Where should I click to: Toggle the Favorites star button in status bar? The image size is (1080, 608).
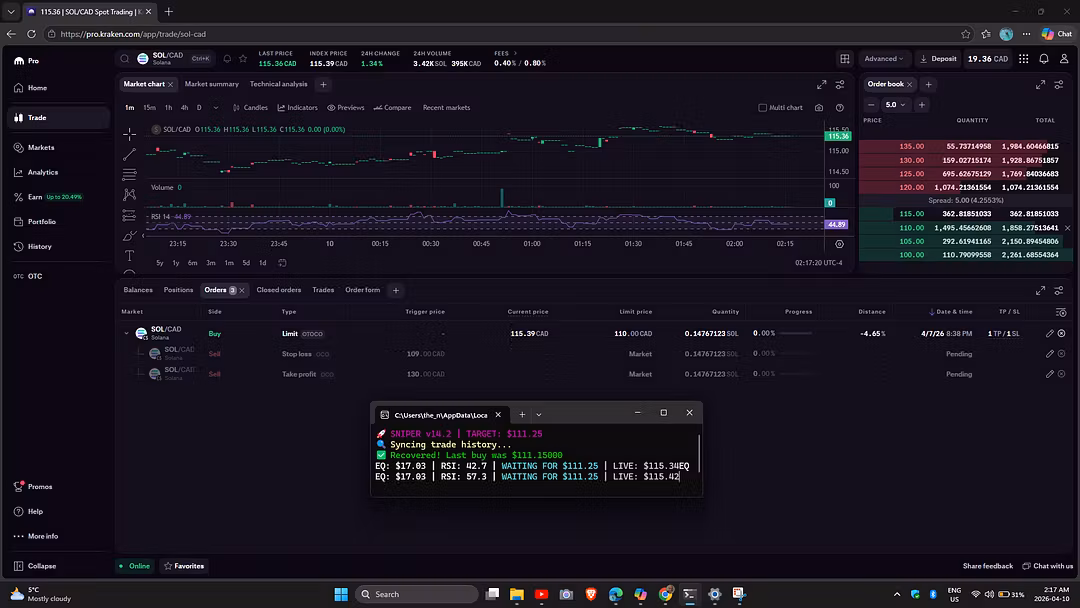(184, 566)
